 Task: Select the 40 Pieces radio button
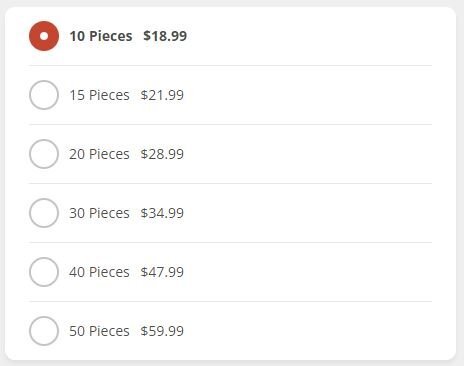44,272
